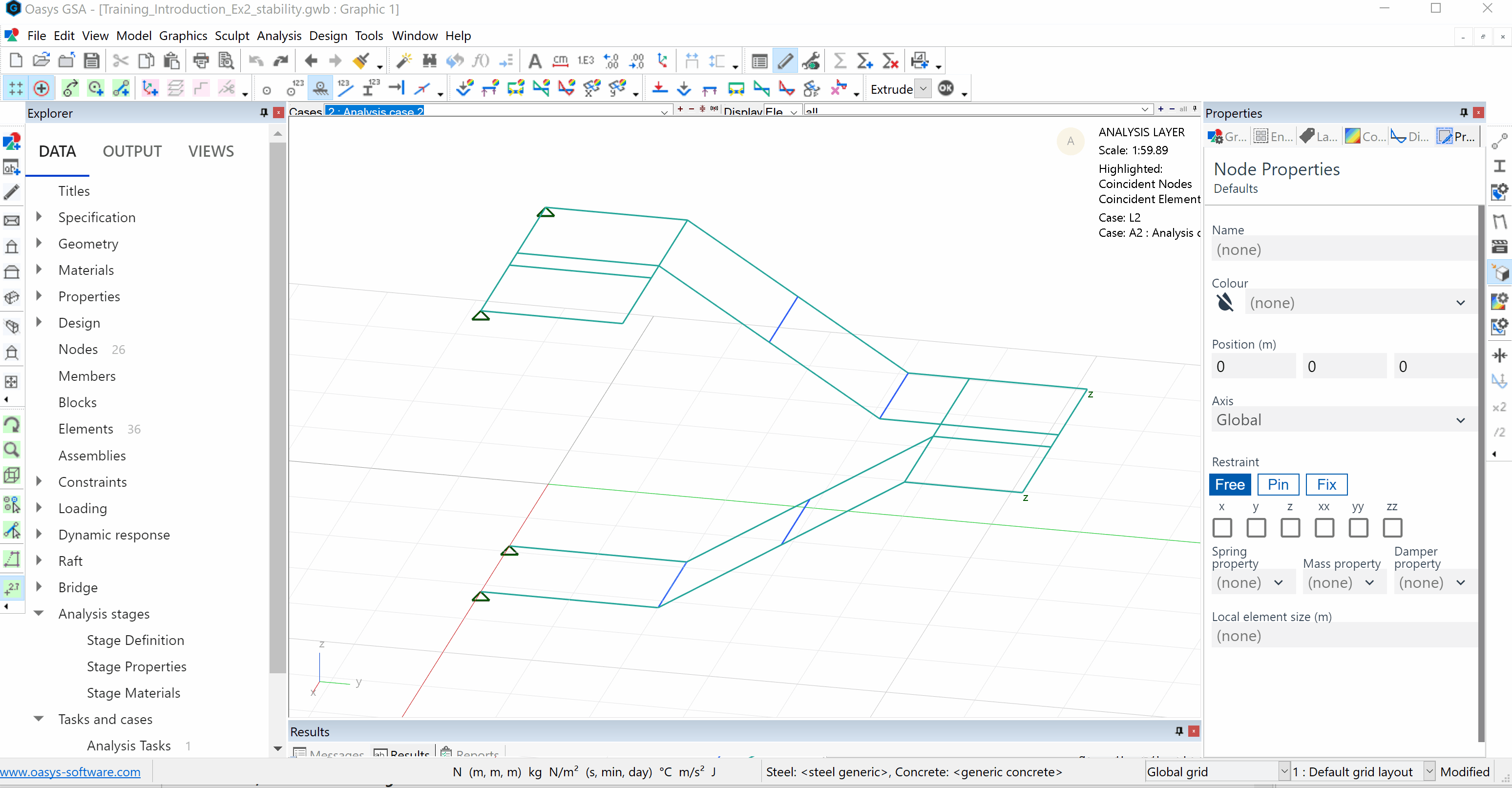Click the round OK sculpt button

coord(945,88)
